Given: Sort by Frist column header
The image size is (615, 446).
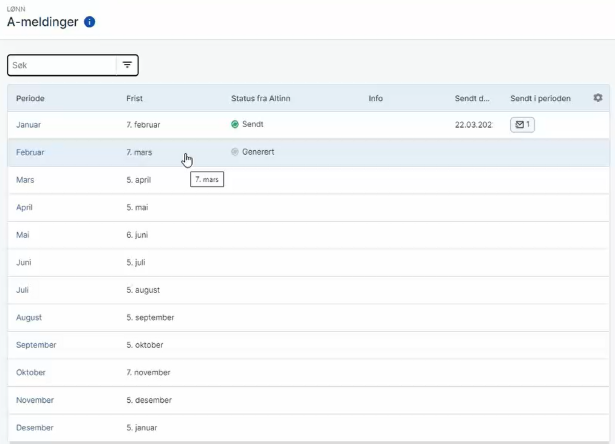Looking at the screenshot, I should 135,98.
